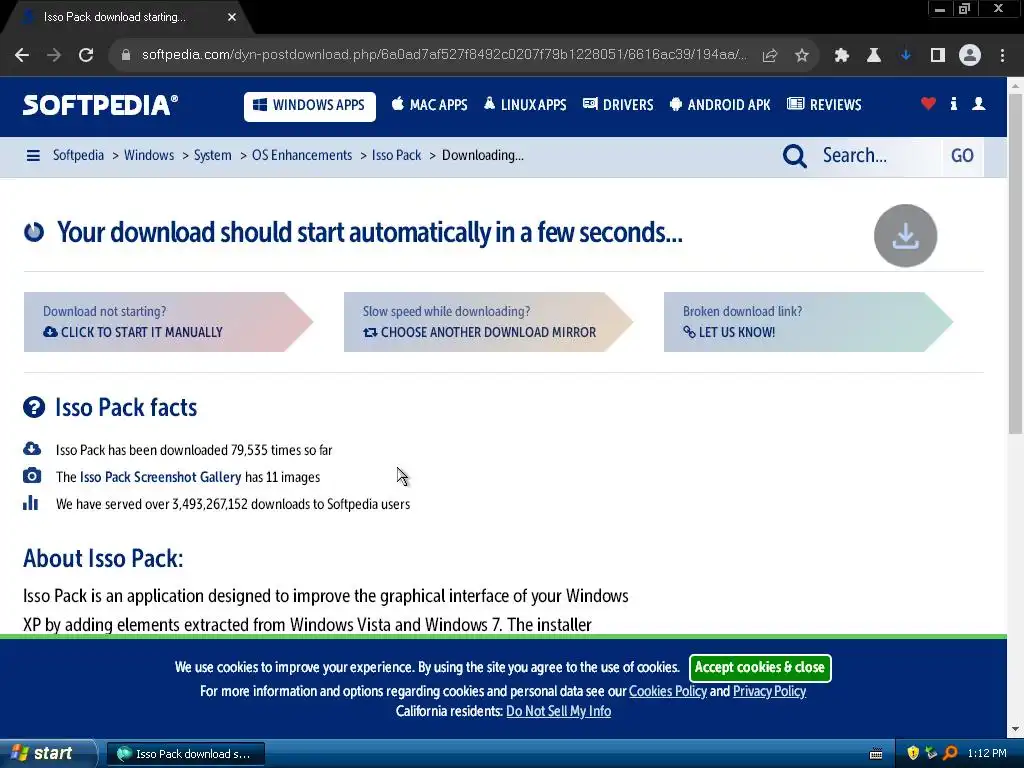1024x768 pixels.
Task: Open the Chrome extensions puzzle icon
Action: [842, 56]
